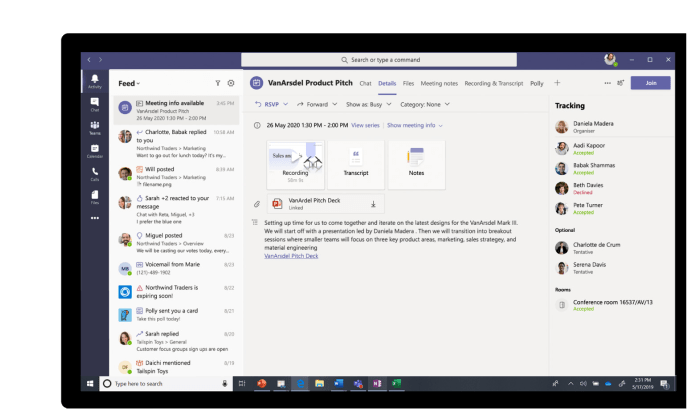Image resolution: width=687 pixels, height=410 pixels.
Task: Open feed settings gear icon
Action: click(x=231, y=83)
